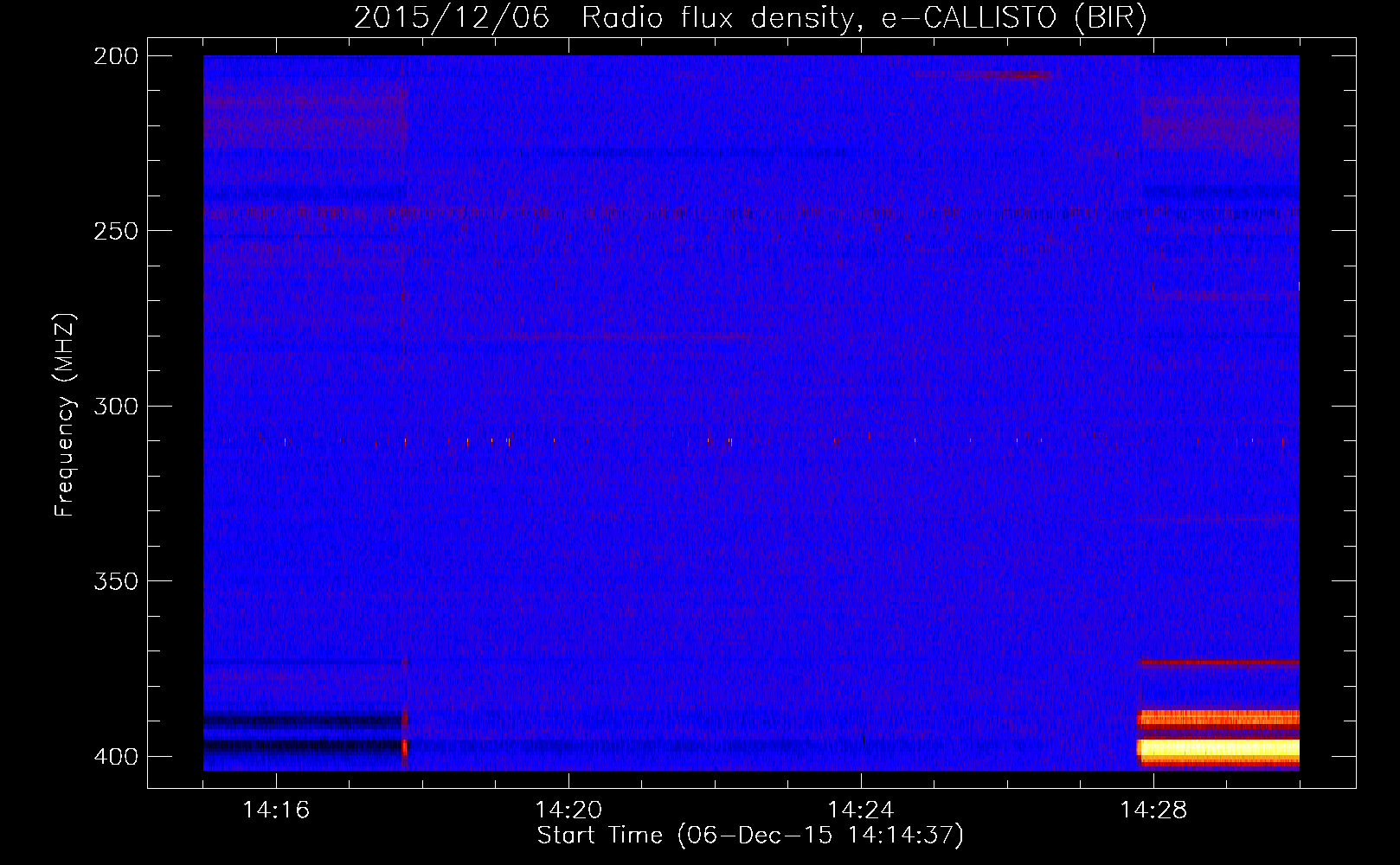Select the 250 frequency tick label

click(x=116, y=231)
